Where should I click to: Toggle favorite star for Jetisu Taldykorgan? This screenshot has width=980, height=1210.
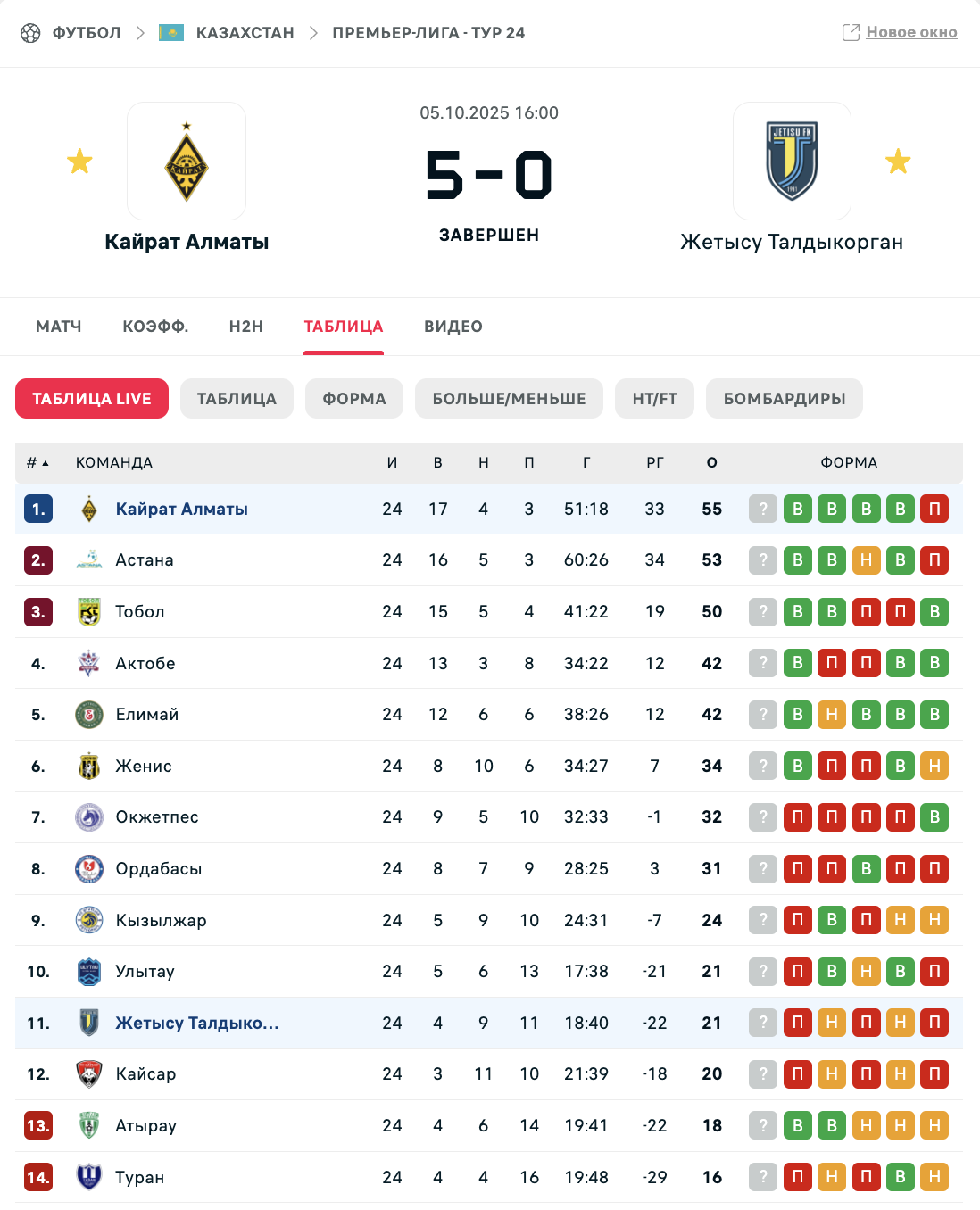898,162
